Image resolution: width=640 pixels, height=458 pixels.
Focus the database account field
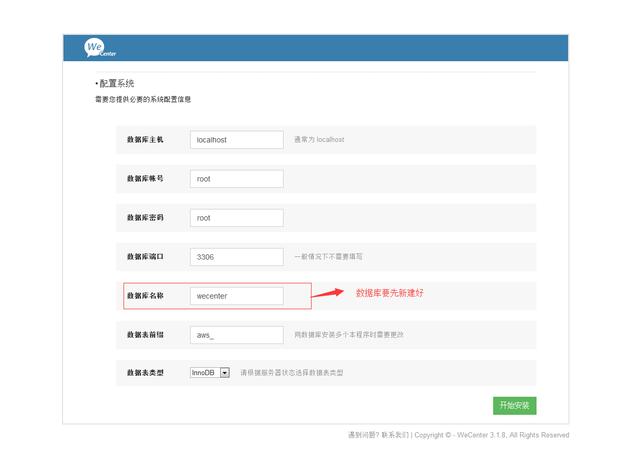(237, 179)
